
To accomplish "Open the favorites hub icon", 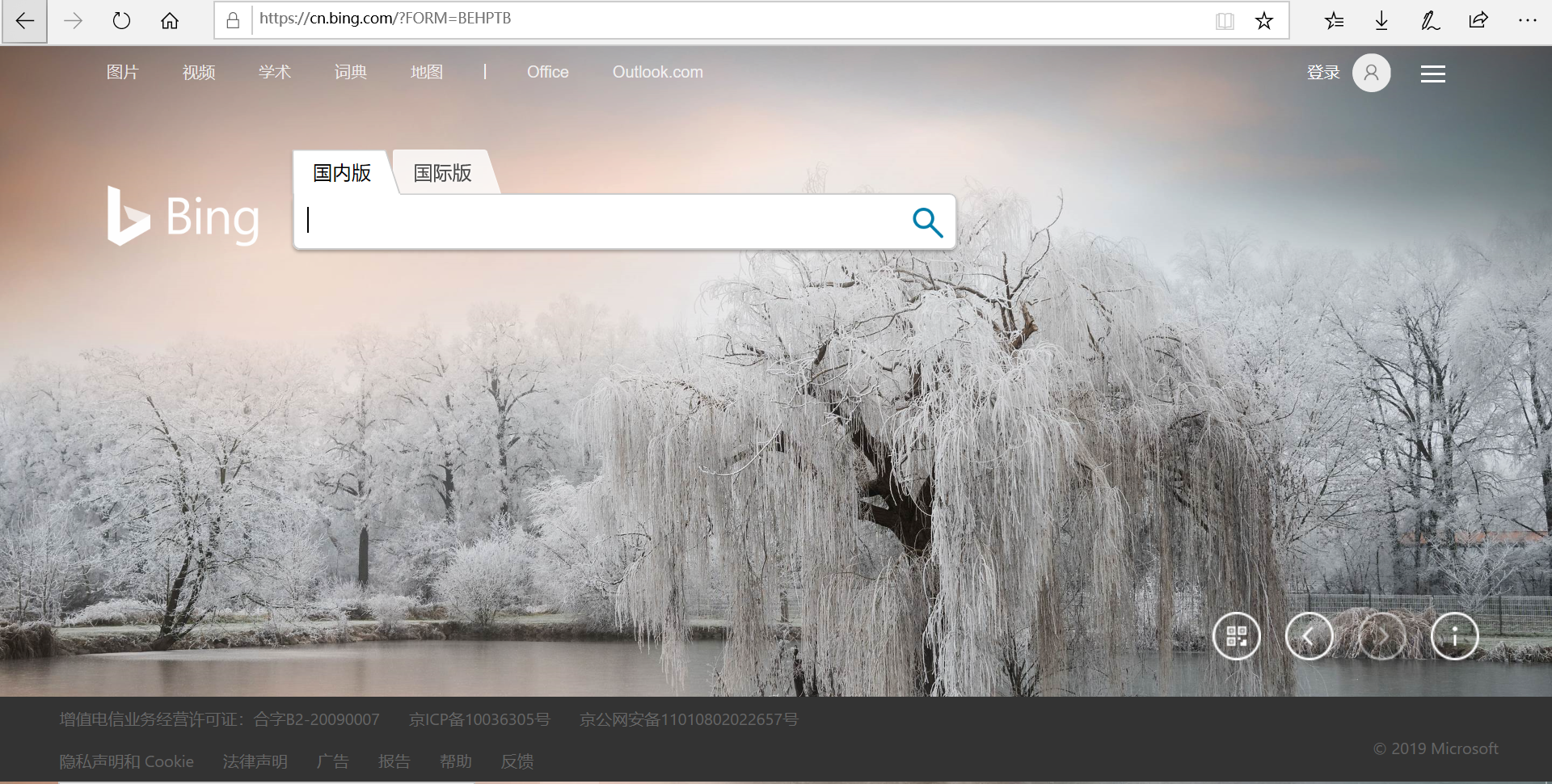I will 1334,21.
